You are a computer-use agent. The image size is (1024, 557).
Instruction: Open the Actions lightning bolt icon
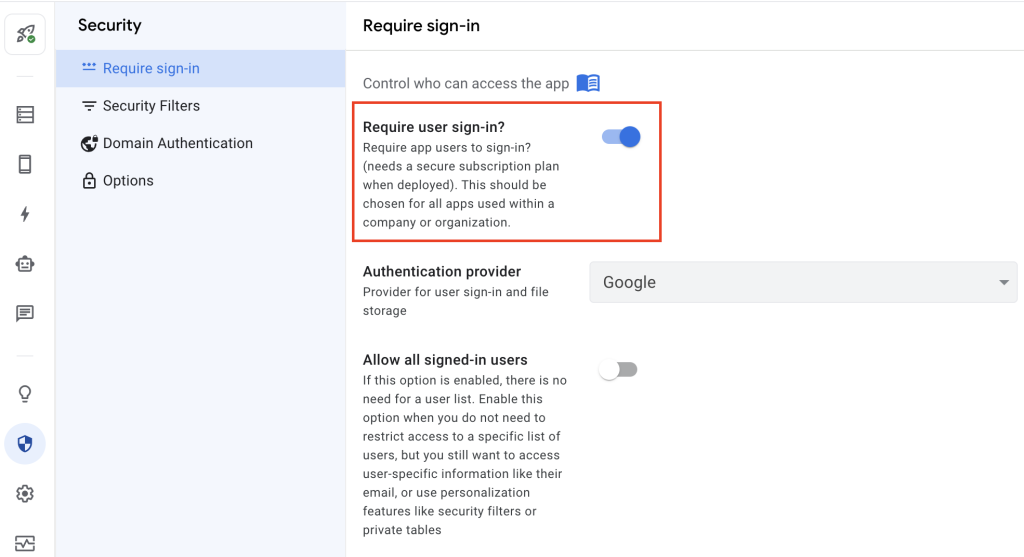point(25,215)
